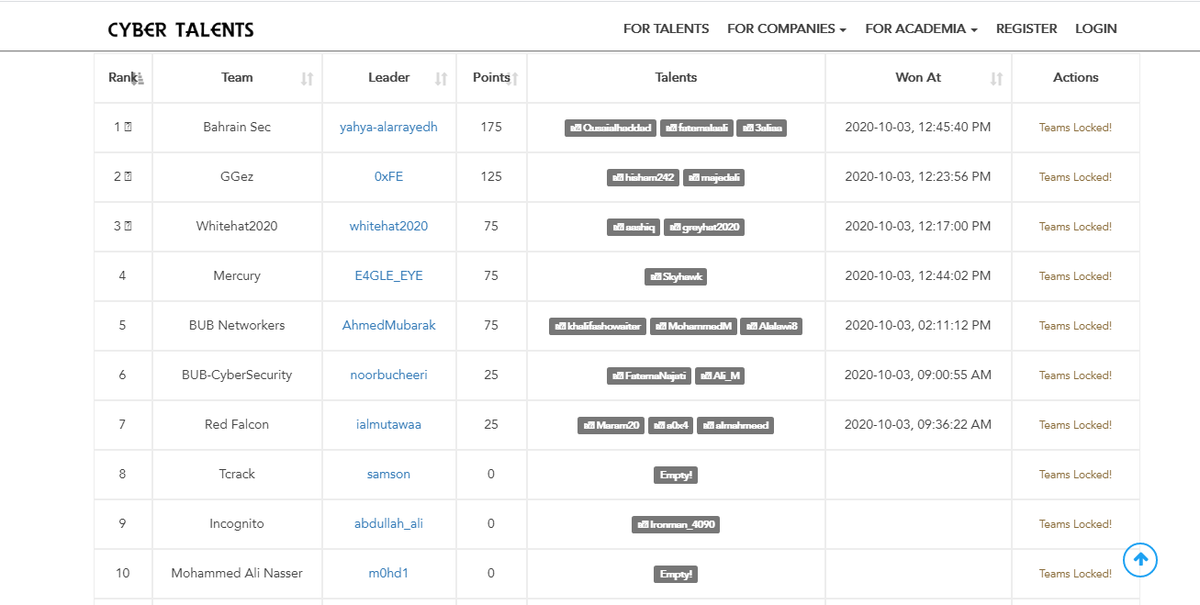Image resolution: width=1200 pixels, height=605 pixels.
Task: Click the 125 points cell
Action: pyautogui.click(x=491, y=177)
